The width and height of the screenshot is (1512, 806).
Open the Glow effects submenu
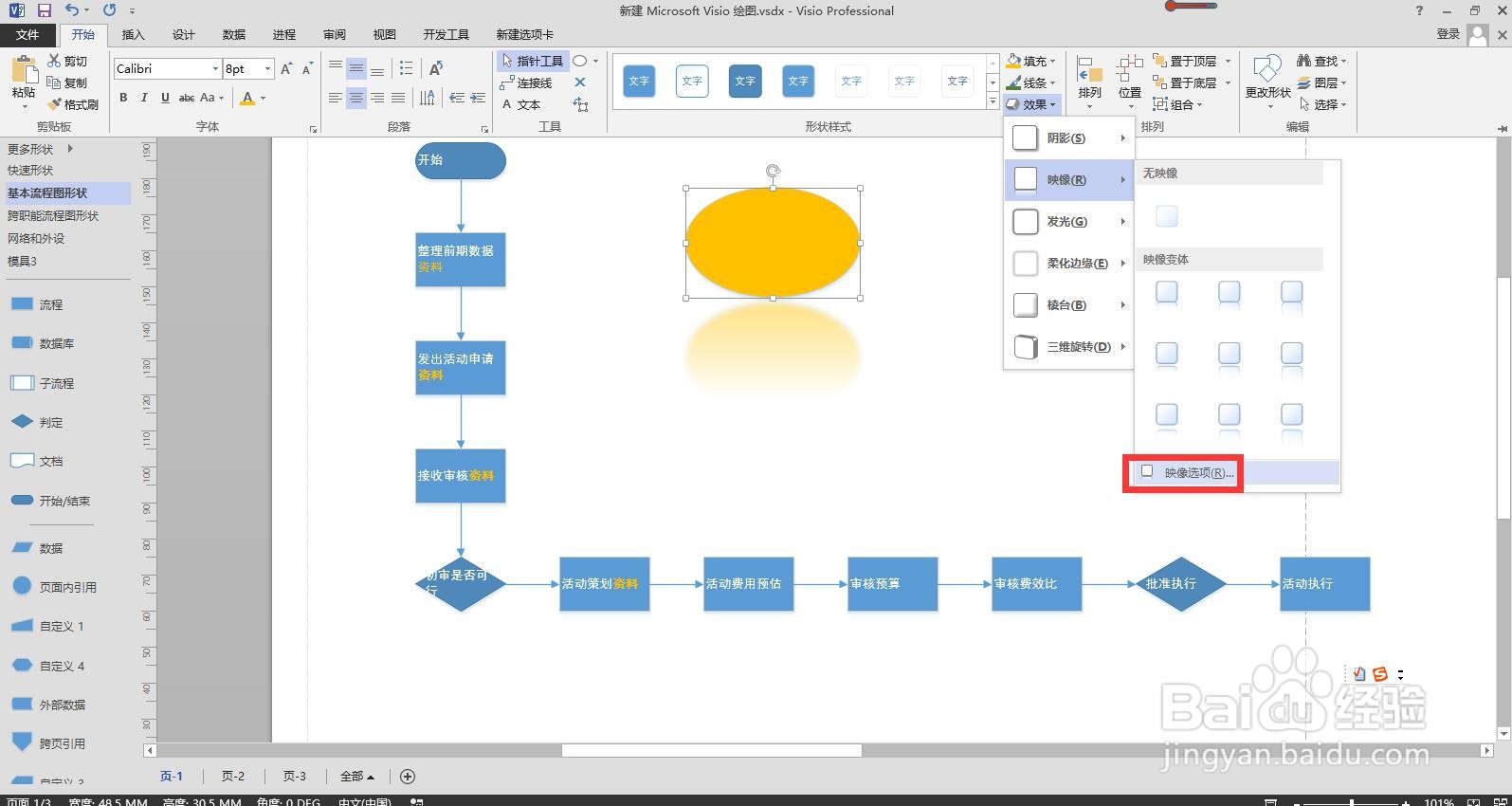tap(1069, 222)
